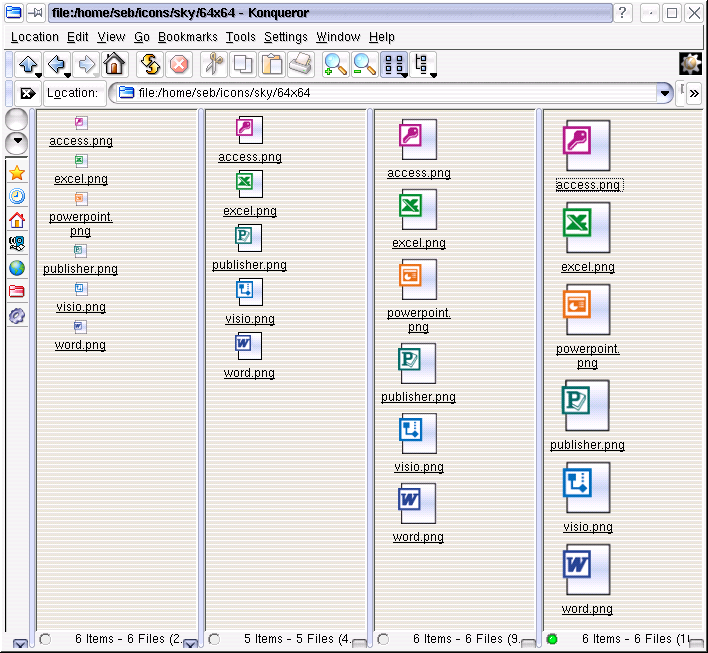Go forward with the Forward arrow
The height and width of the screenshot is (653, 708).
86,64
